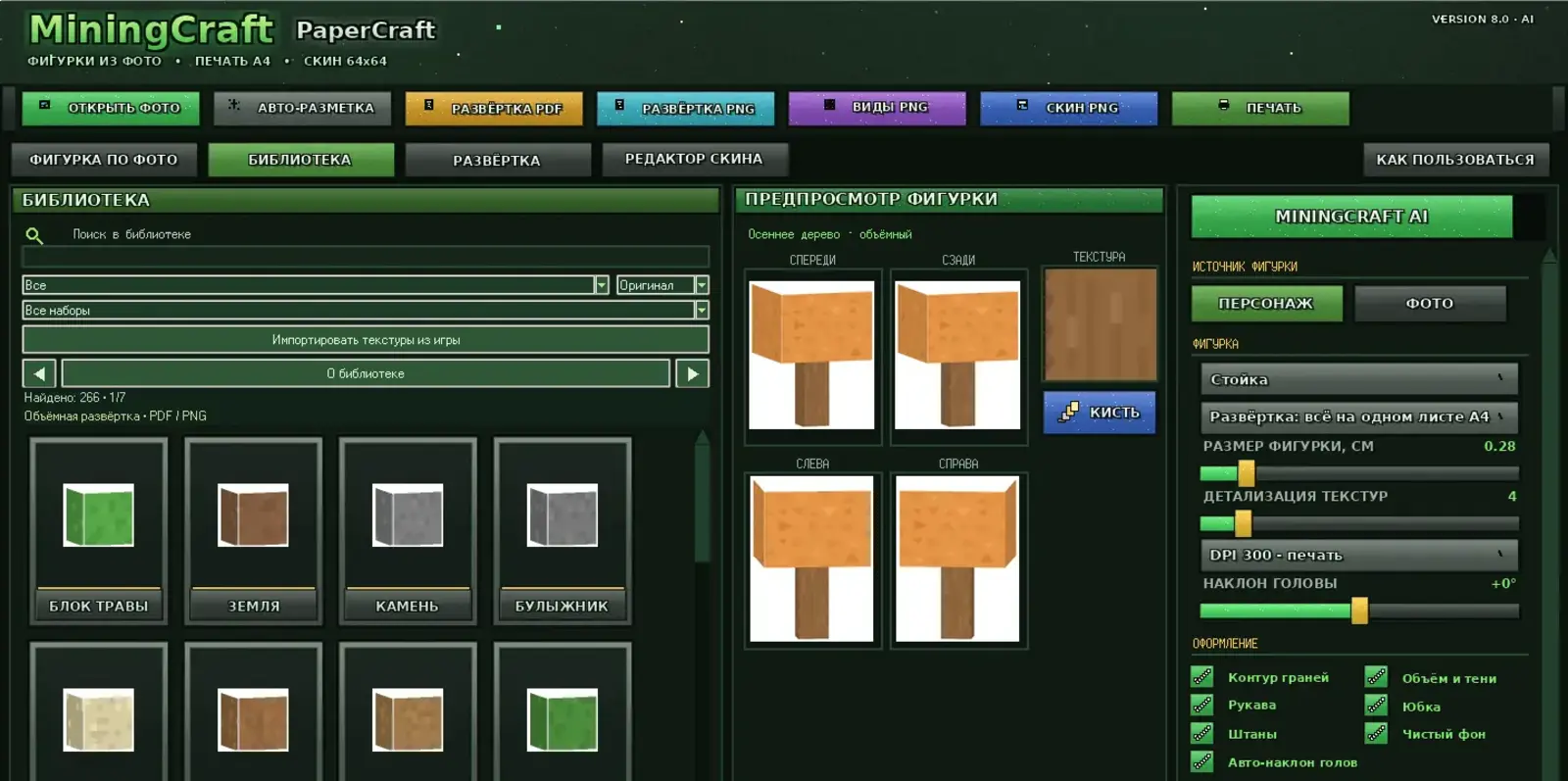Click the +0° head tilt value
The height and width of the screenshot is (781, 1568).
pos(1503,583)
